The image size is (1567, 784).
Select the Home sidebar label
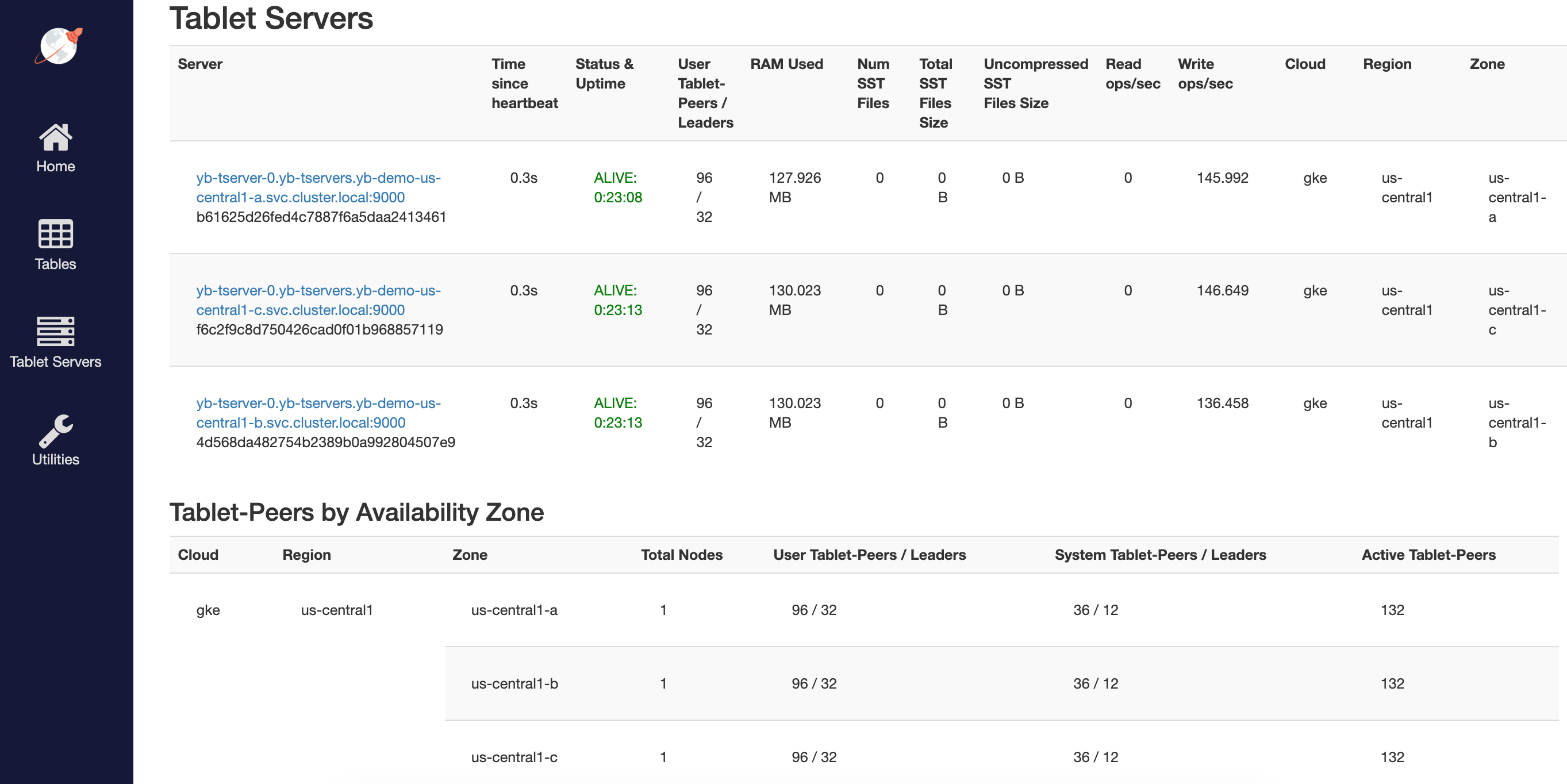(x=55, y=166)
